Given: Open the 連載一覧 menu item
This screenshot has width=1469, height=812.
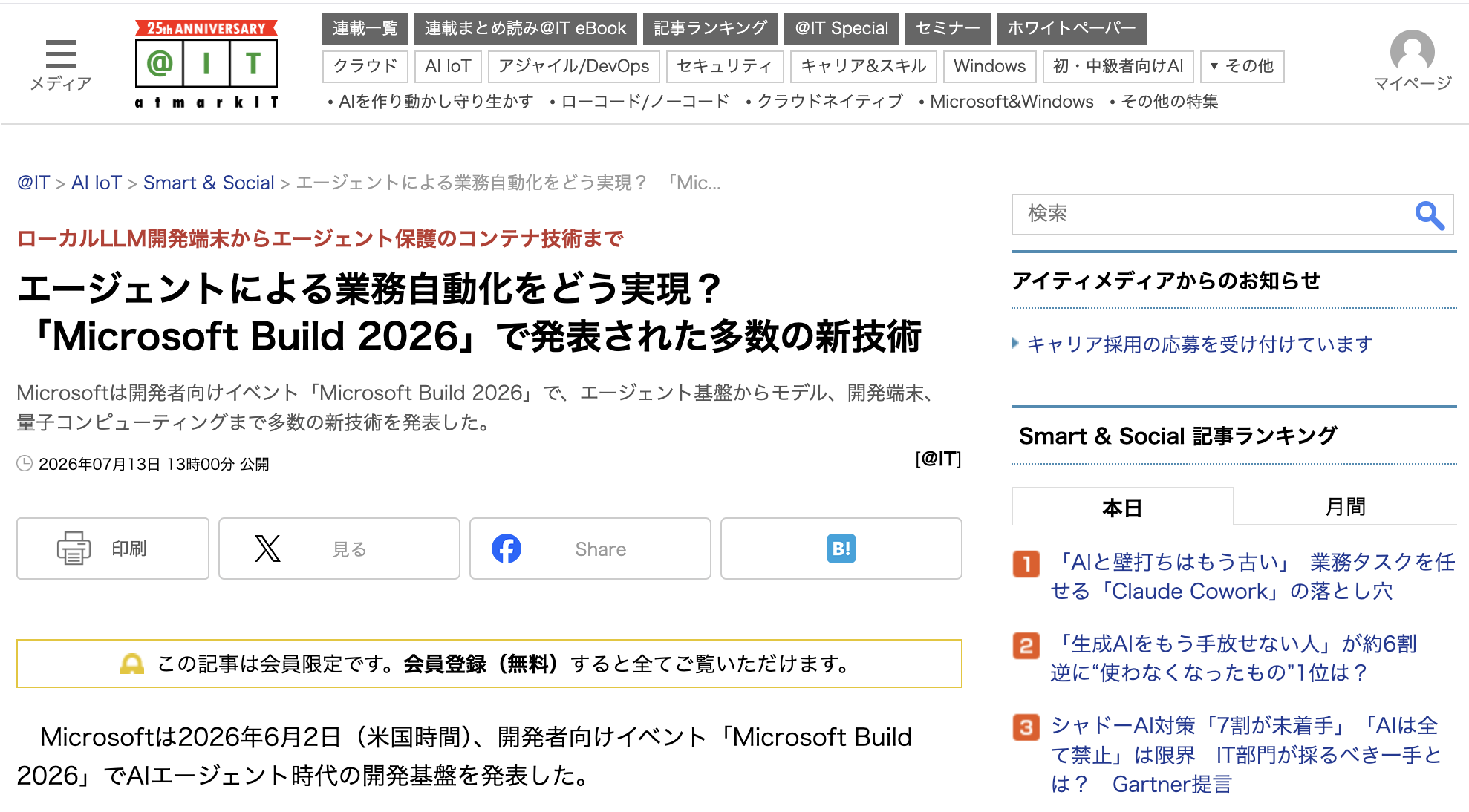Looking at the screenshot, I should (x=365, y=28).
